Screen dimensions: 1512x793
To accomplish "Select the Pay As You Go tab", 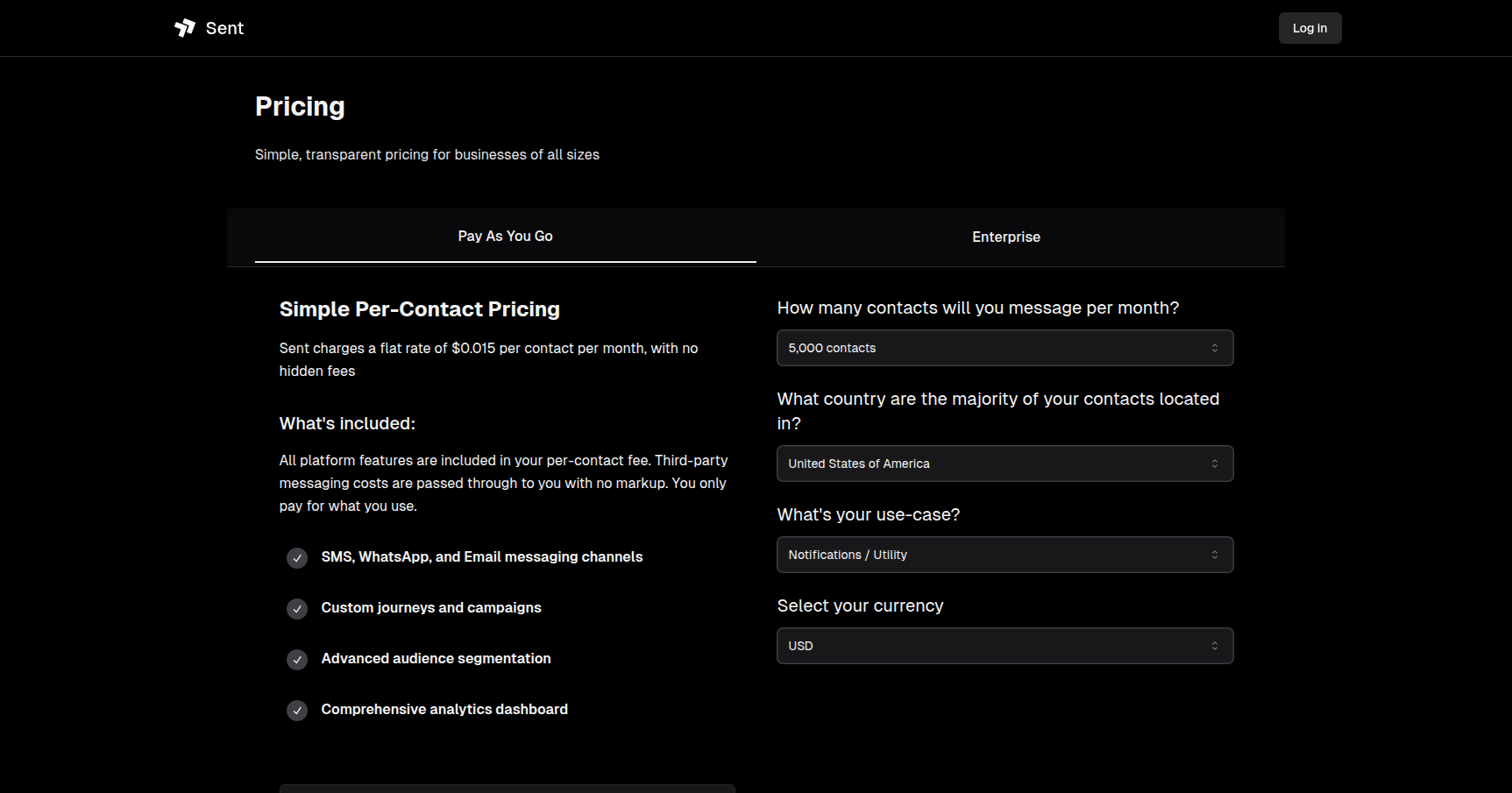I will tap(505, 237).
